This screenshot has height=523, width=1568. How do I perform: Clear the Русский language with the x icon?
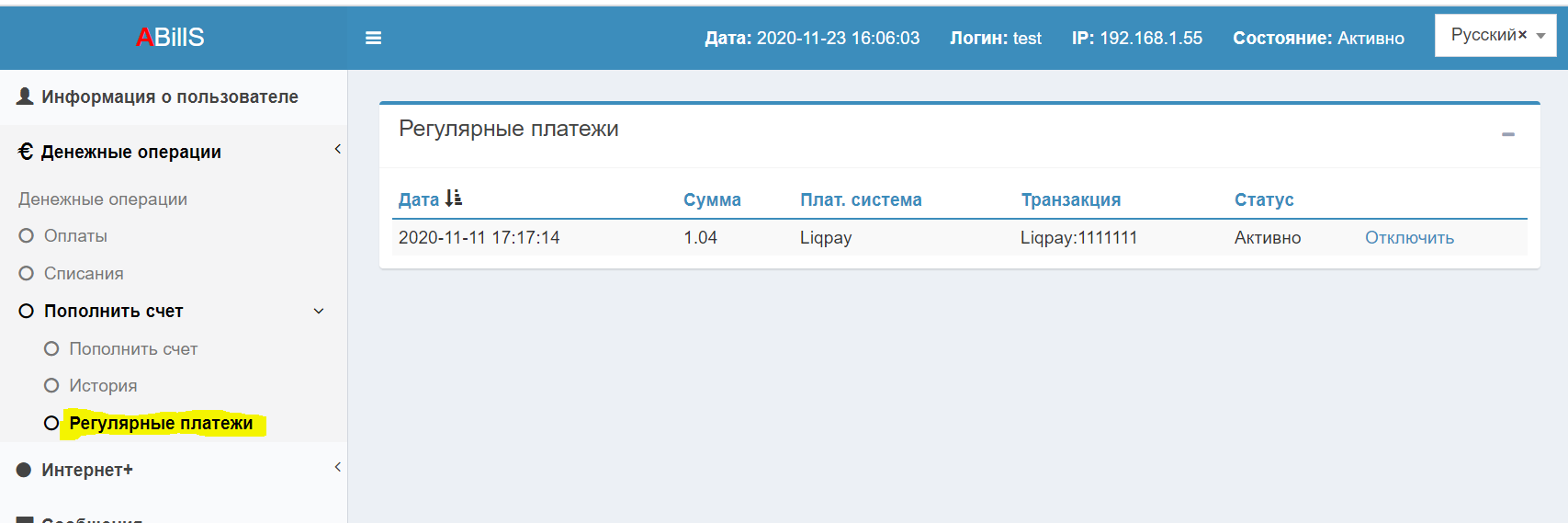(1522, 35)
